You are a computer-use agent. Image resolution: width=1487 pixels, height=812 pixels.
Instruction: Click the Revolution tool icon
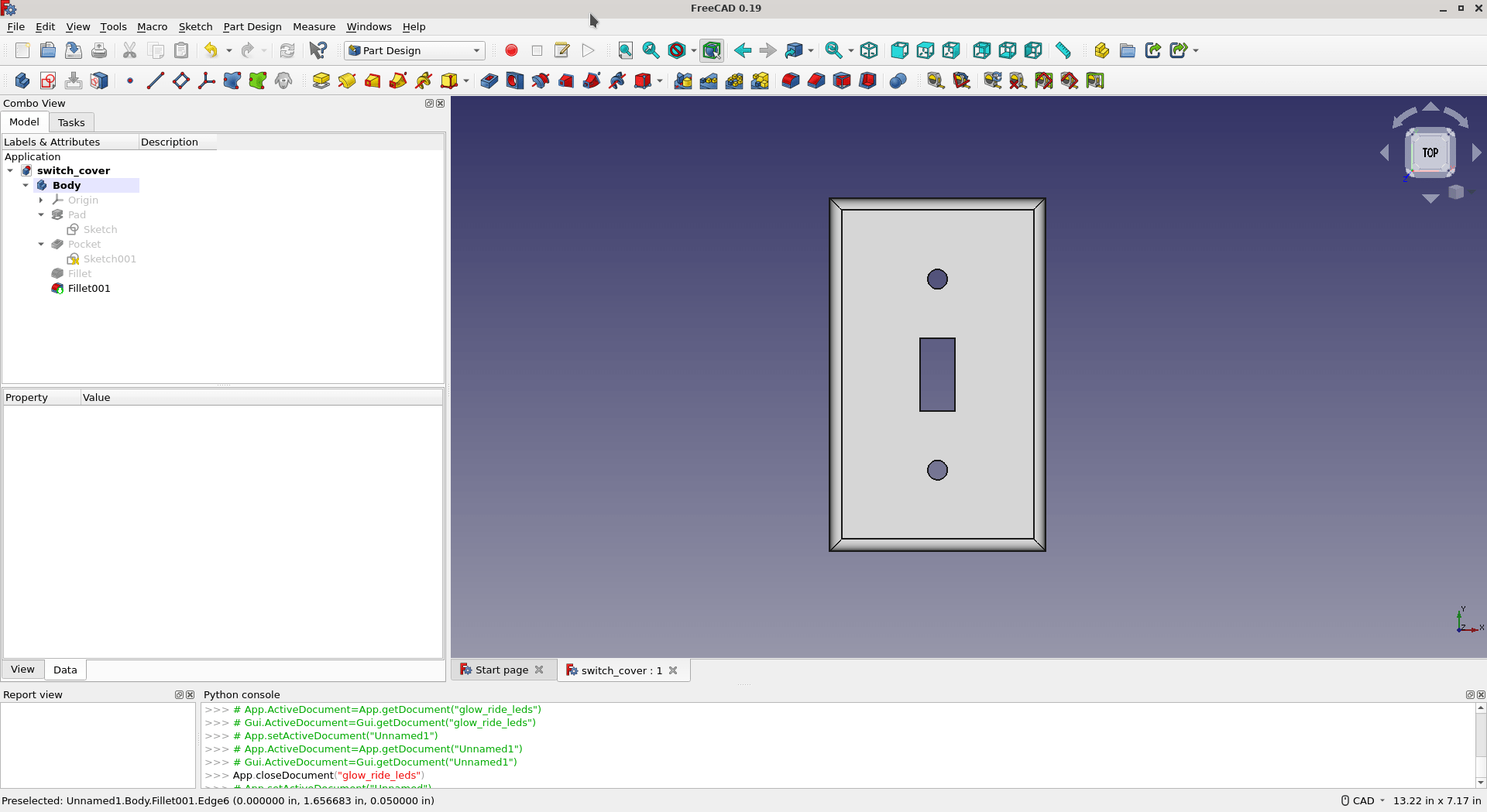[x=347, y=81]
